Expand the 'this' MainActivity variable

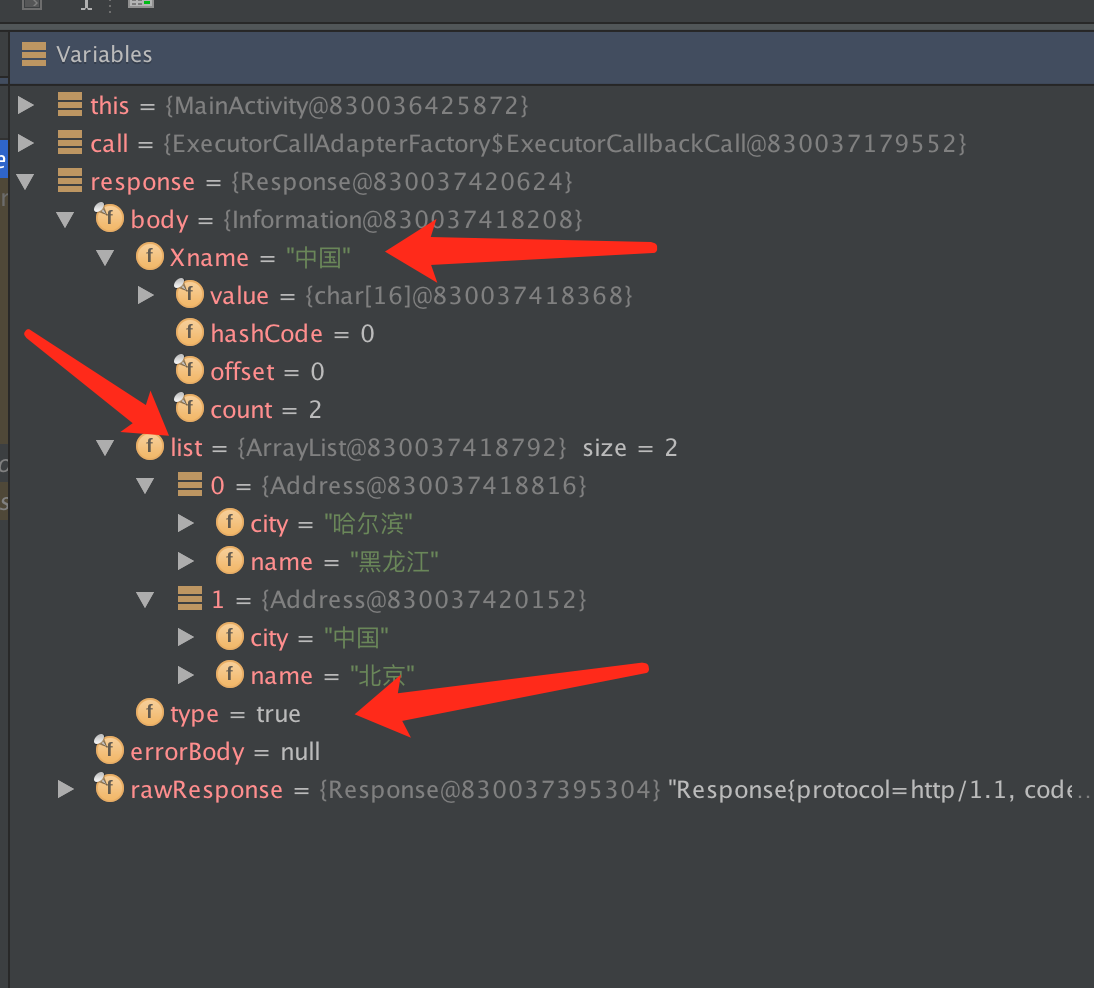(x=26, y=105)
